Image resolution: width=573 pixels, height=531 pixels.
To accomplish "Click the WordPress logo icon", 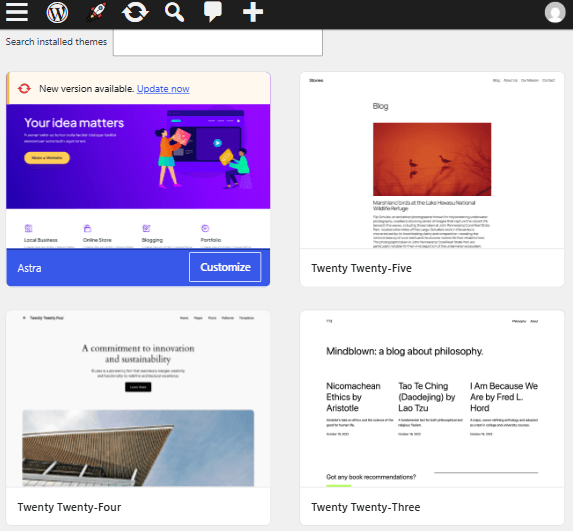I will point(57,12).
